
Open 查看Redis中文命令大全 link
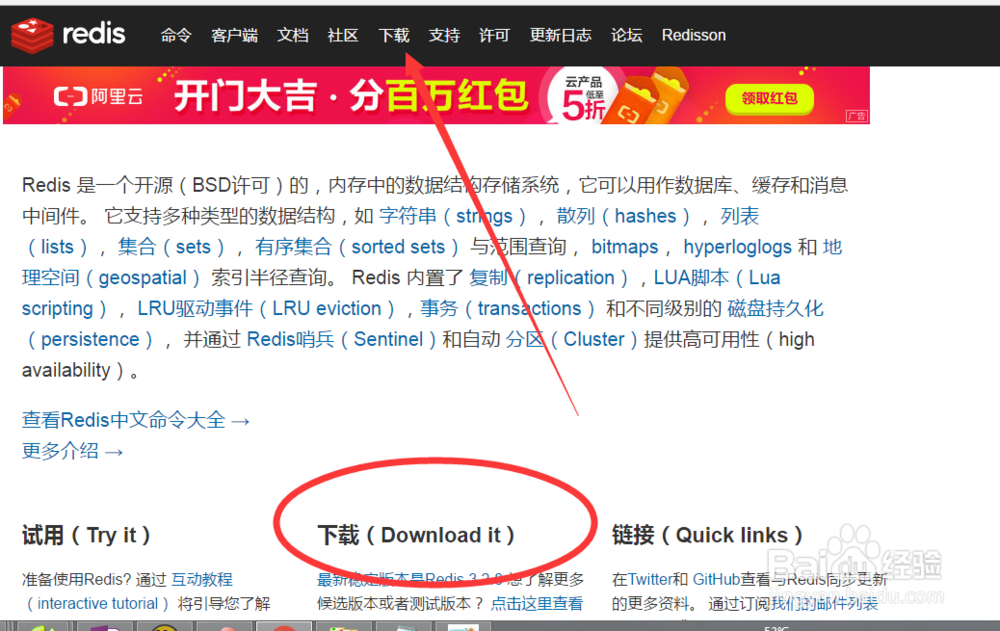pyautogui.click(x=135, y=420)
